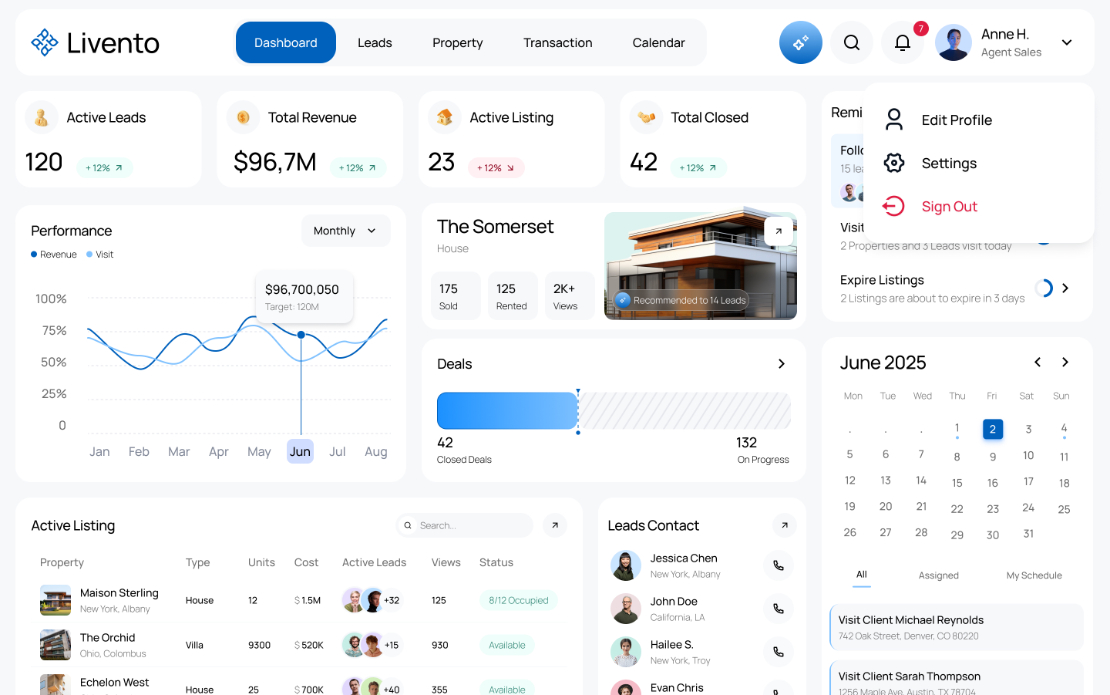Viewport: 1110px width, 695px height.
Task: Open the search magnifier in header
Action: [x=852, y=42]
